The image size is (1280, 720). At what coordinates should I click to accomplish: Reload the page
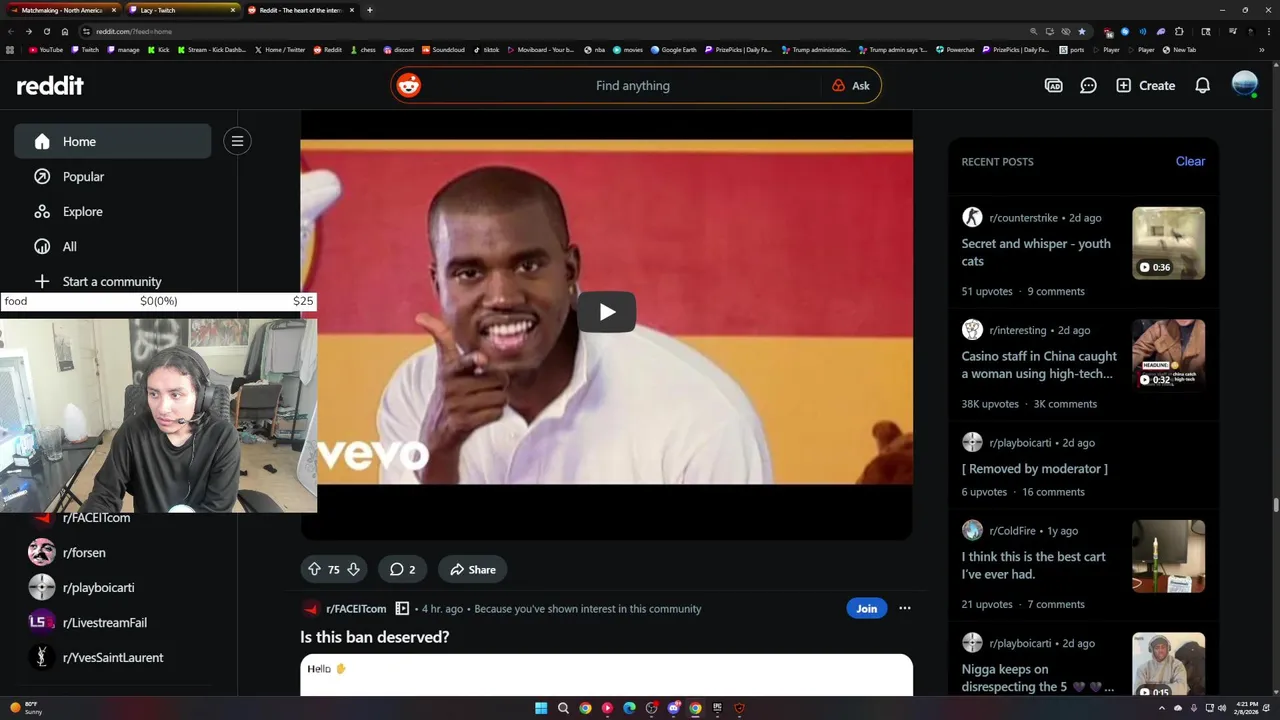coord(46,31)
